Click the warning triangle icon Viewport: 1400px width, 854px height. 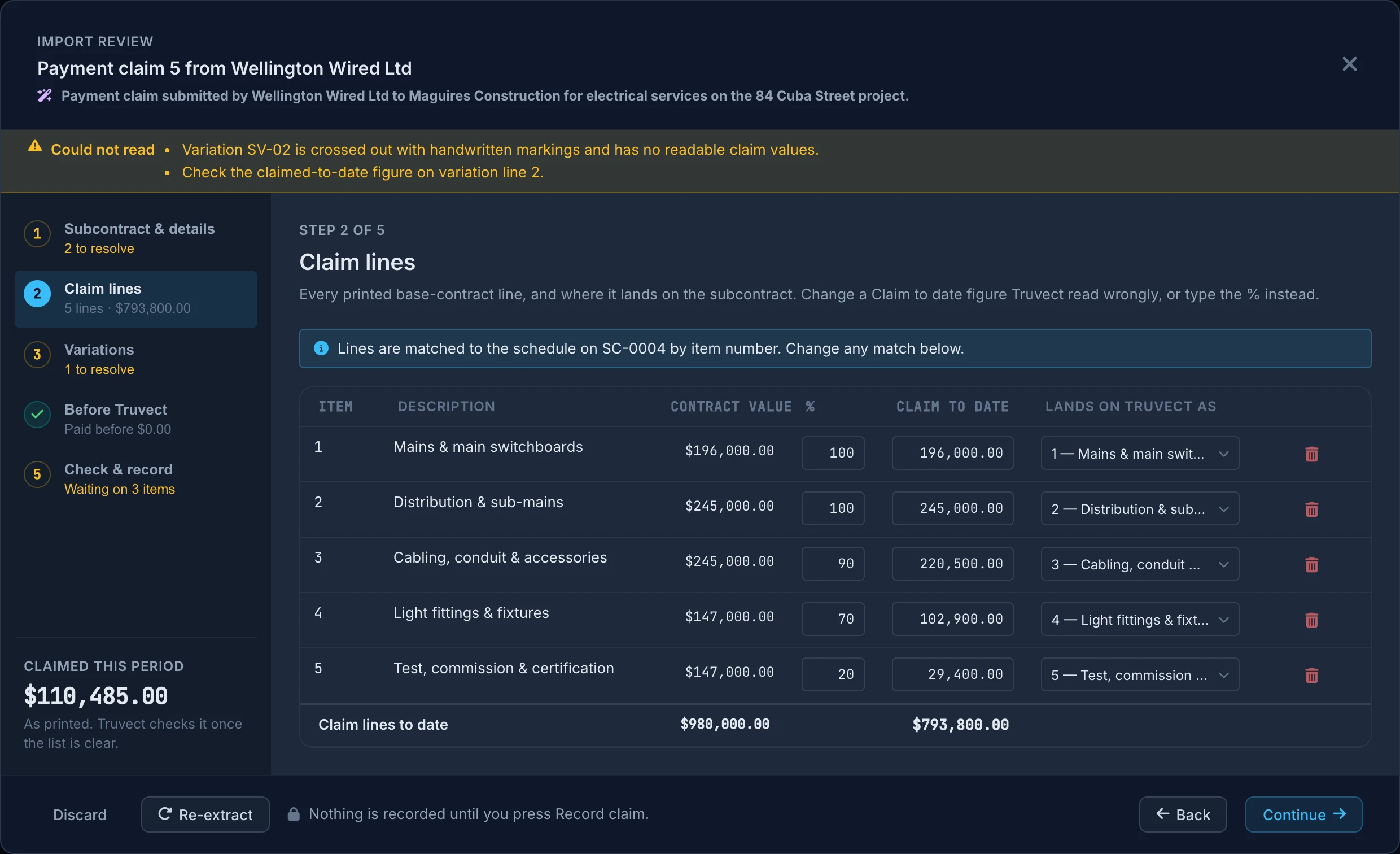[35, 146]
